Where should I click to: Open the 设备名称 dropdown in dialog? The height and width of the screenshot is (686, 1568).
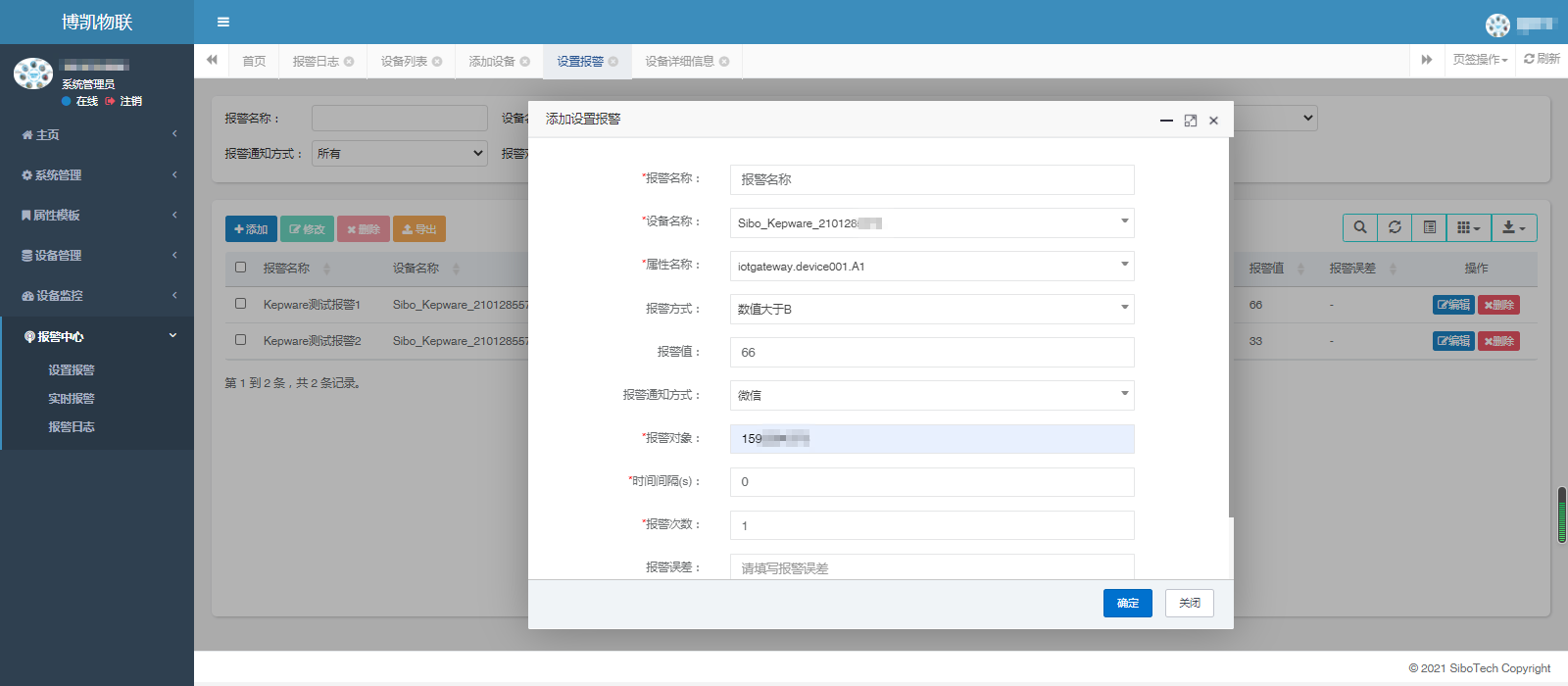931,222
